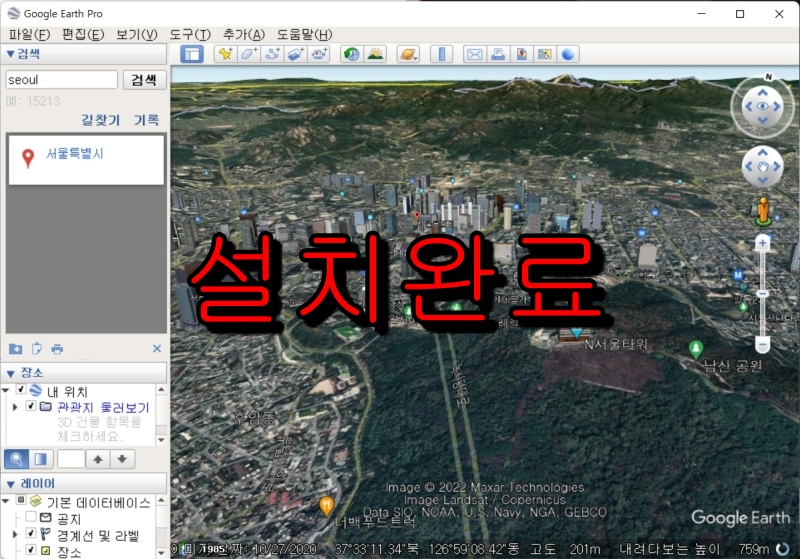Click the 검색 search button
The height and width of the screenshot is (559, 800).
[144, 80]
